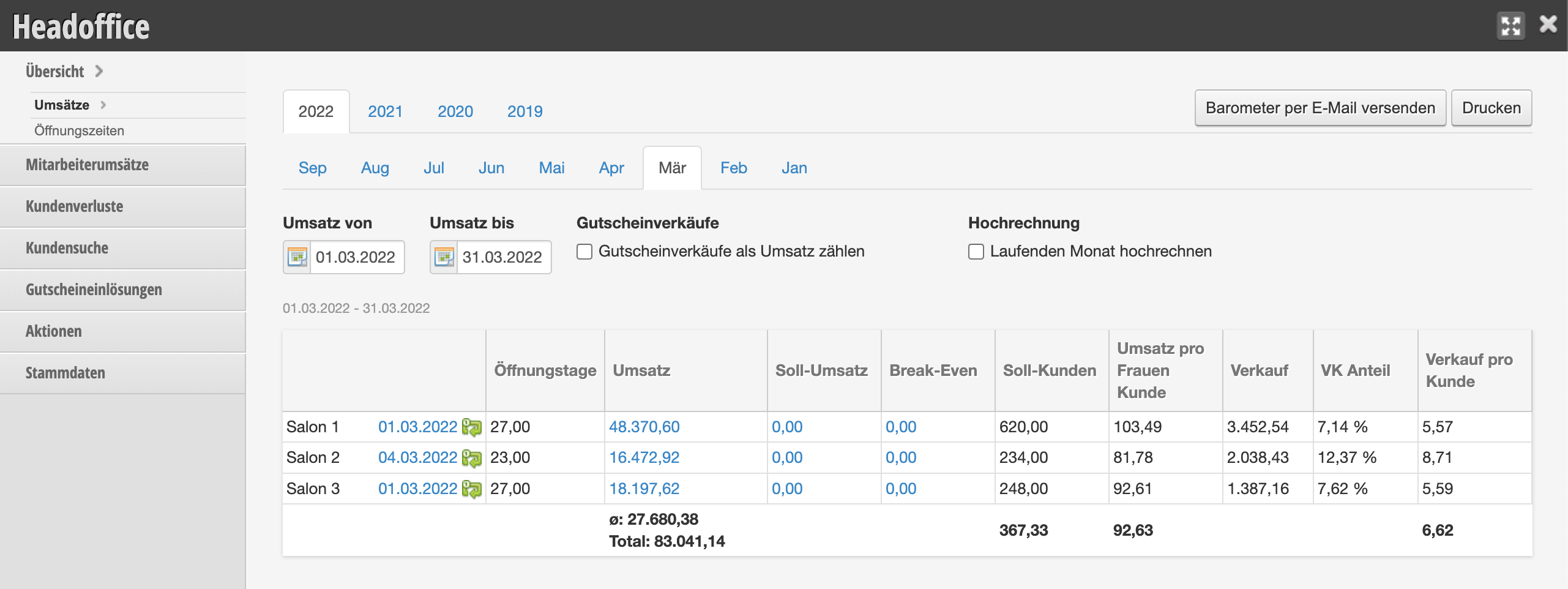
Task: Open Stammdaten from the sidebar
Action: coord(65,373)
